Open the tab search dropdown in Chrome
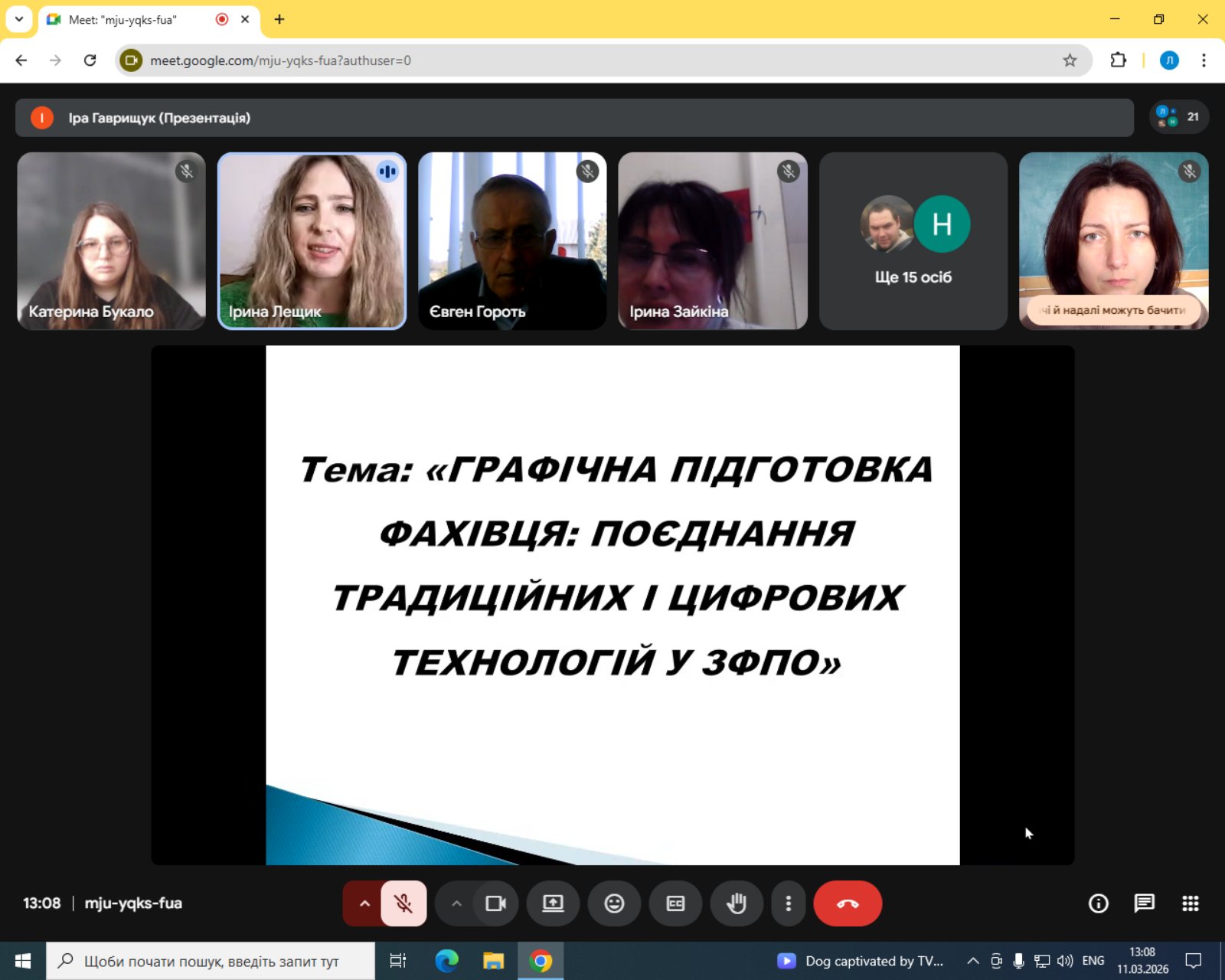 click(x=19, y=19)
